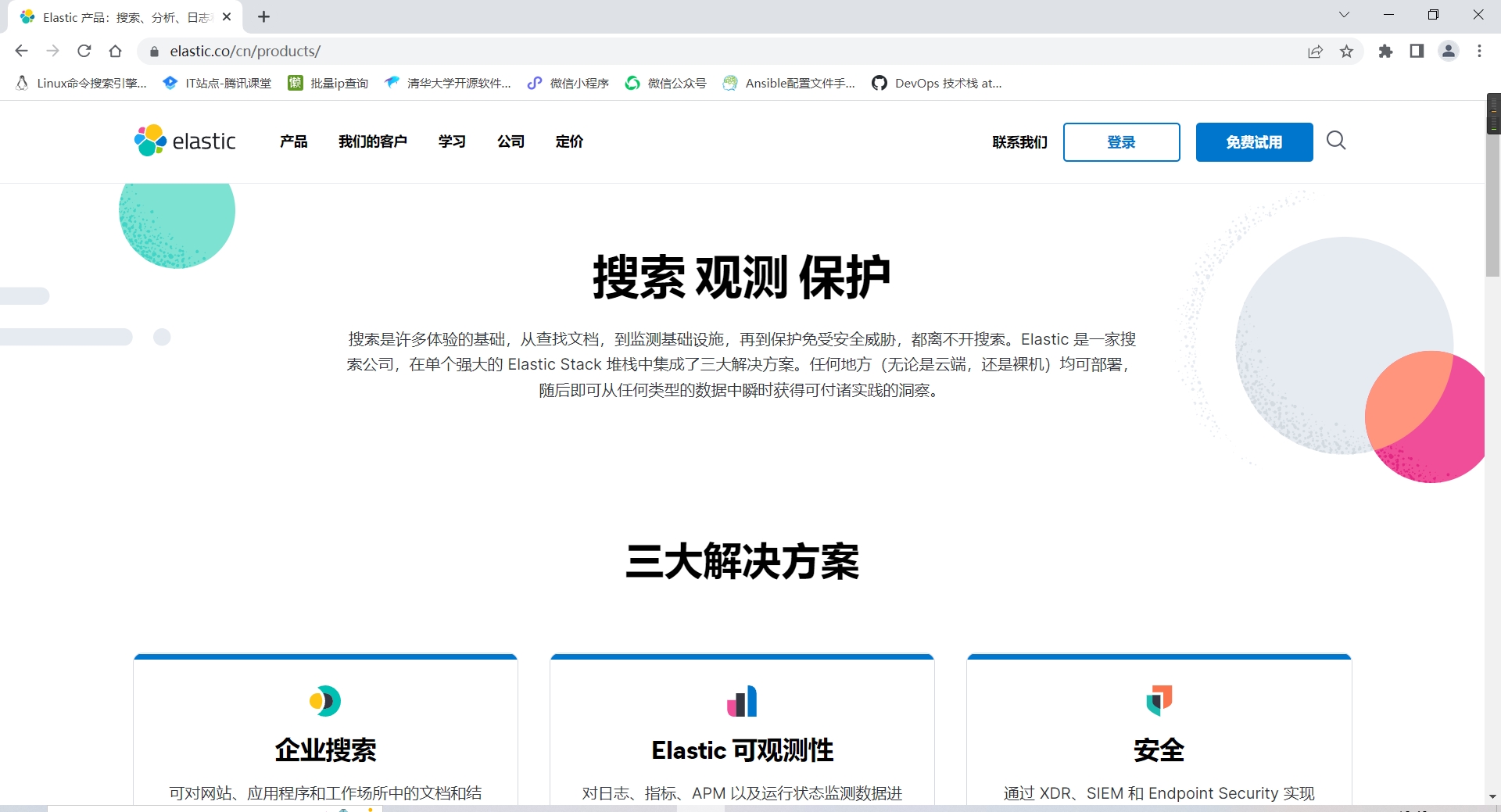Click the share page icon in address bar
The image size is (1501, 812).
(1315, 52)
